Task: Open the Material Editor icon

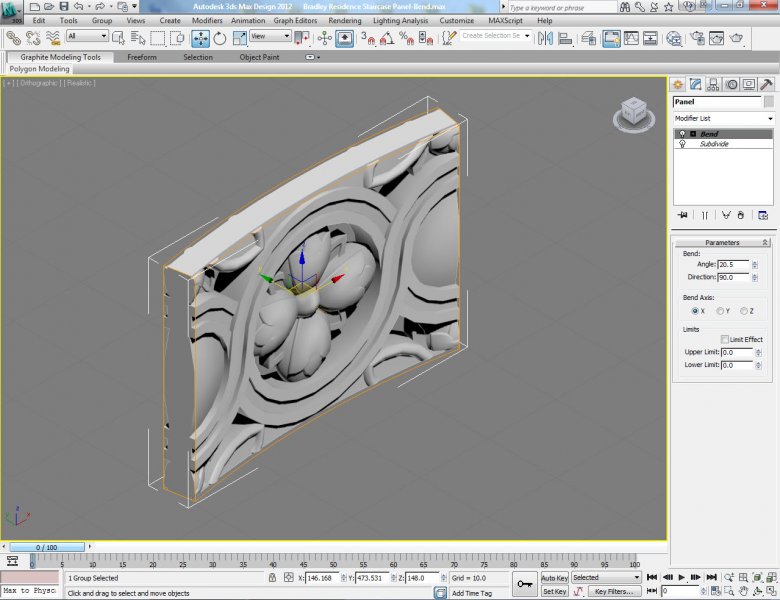Action: 674,38
